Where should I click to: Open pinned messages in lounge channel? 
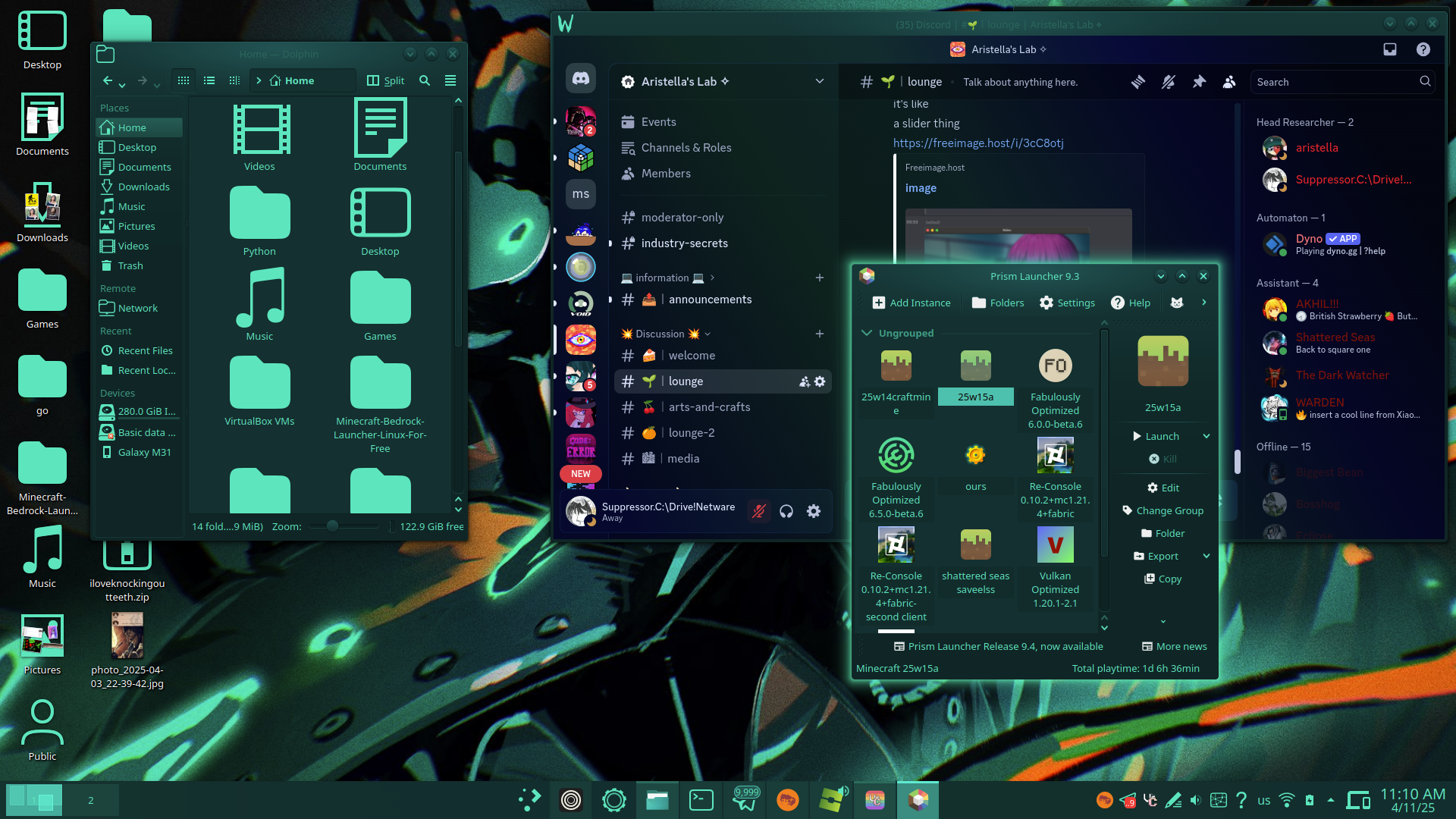[x=1199, y=82]
